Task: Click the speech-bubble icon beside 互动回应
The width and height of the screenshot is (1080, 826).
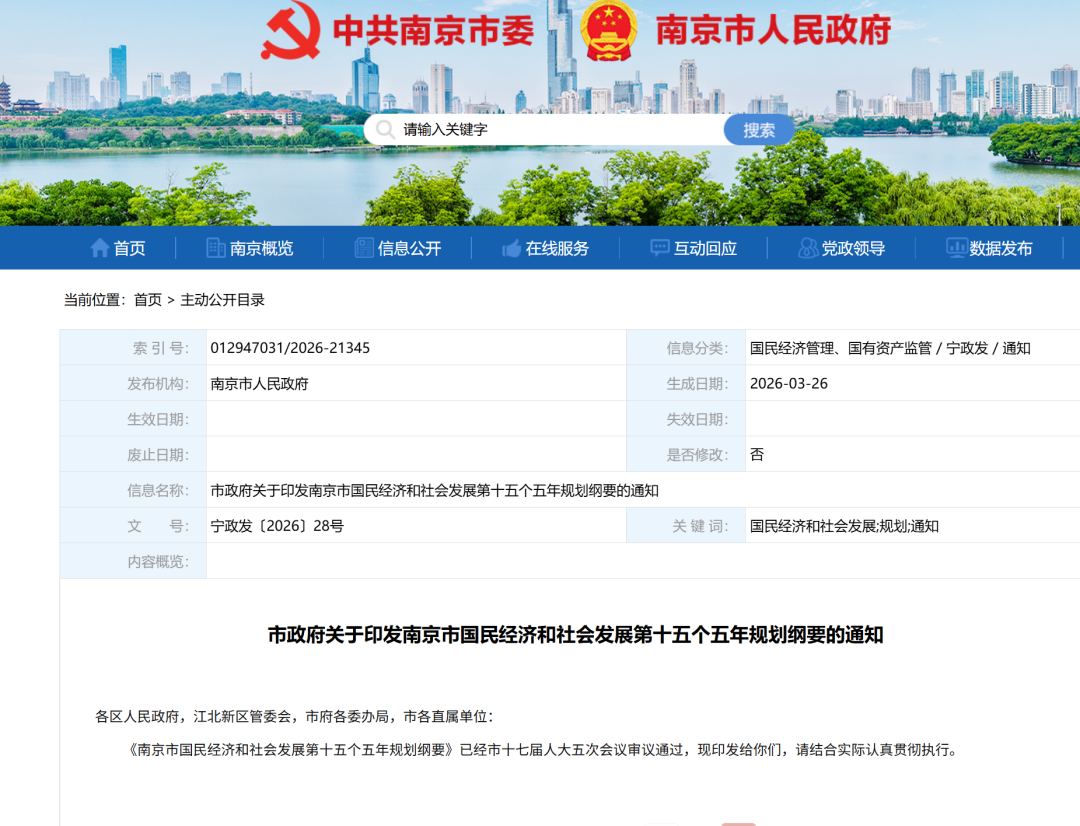Action: pyautogui.click(x=657, y=248)
